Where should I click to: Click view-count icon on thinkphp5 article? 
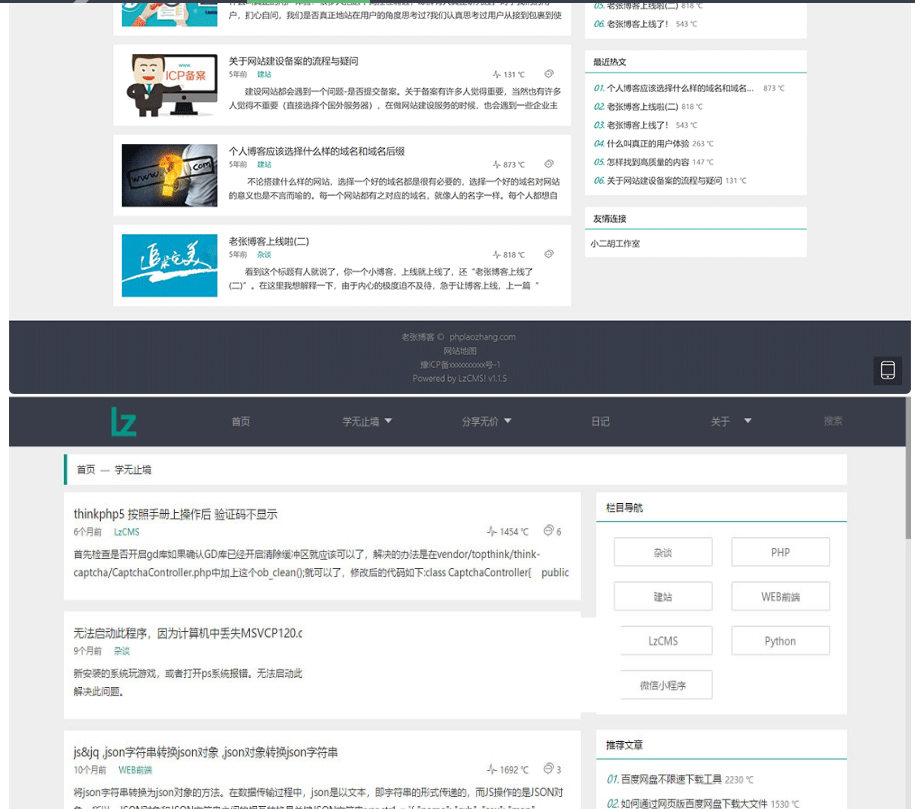[x=491, y=532]
